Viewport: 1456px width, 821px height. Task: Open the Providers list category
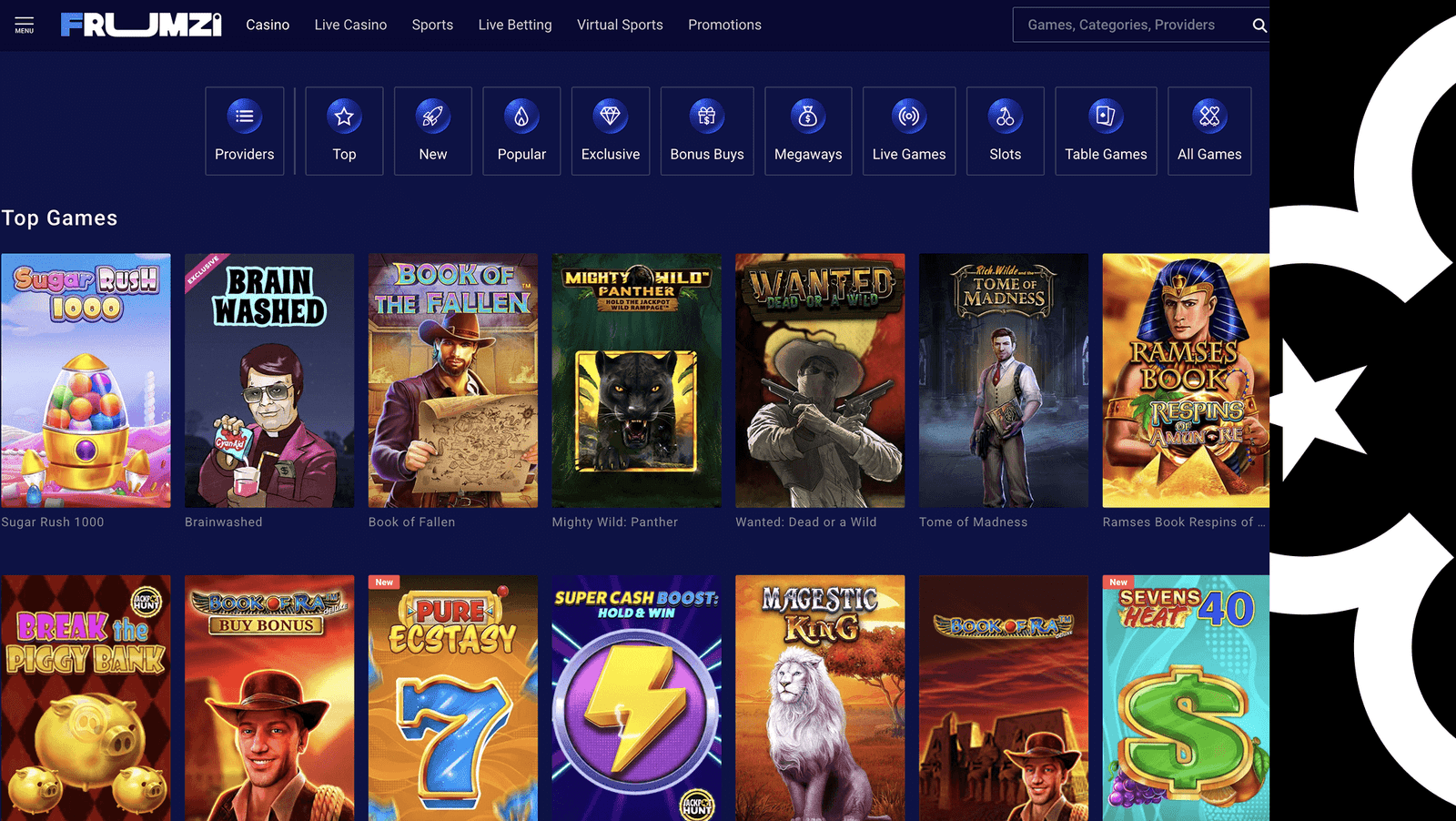244,131
